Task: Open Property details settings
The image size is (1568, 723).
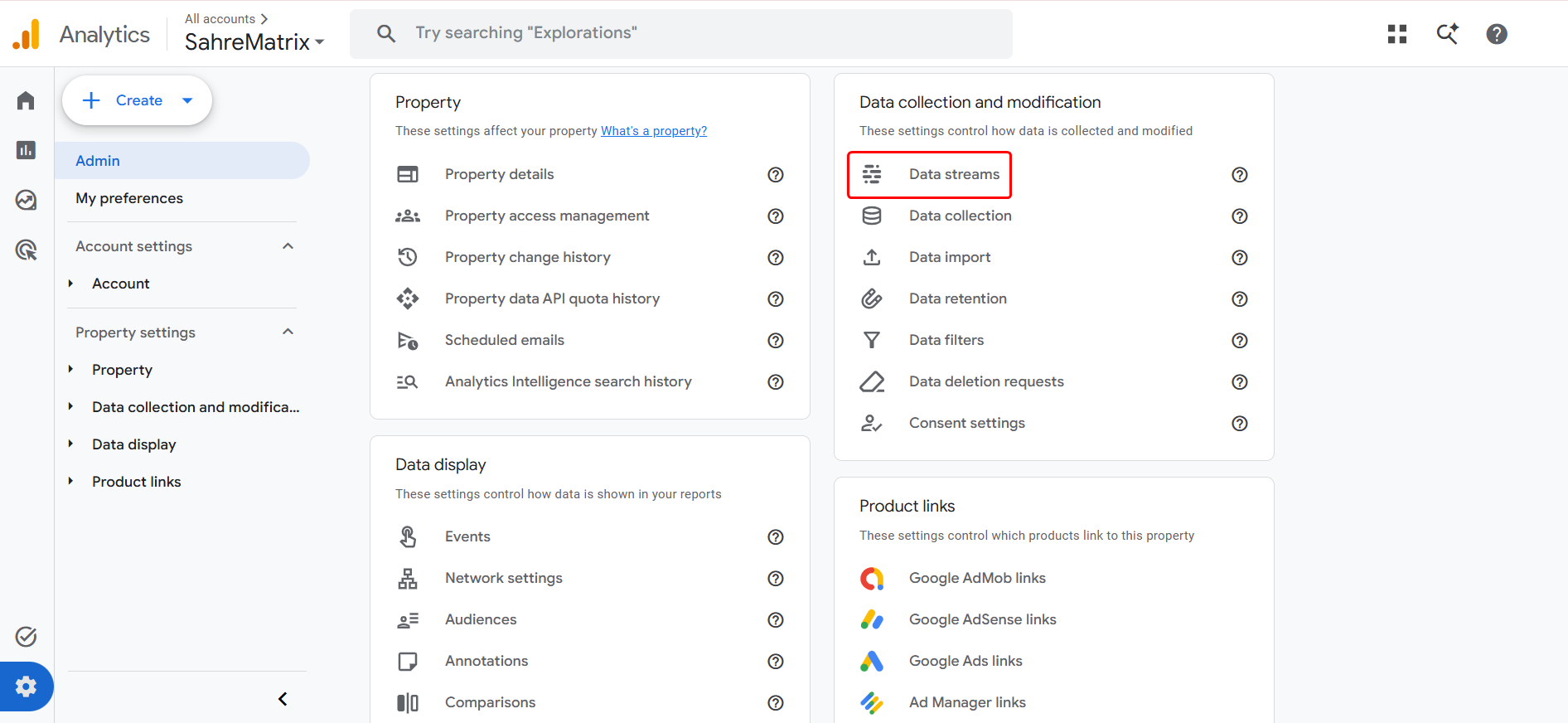Action: (x=499, y=174)
